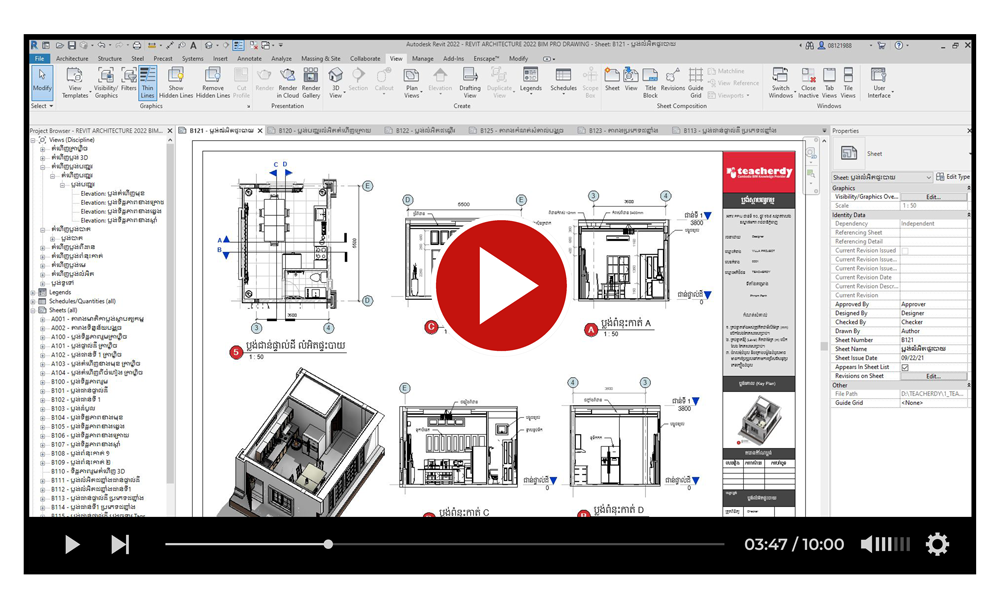Open the File menu
Screen dimensions: 1000x610
[x=40, y=58]
